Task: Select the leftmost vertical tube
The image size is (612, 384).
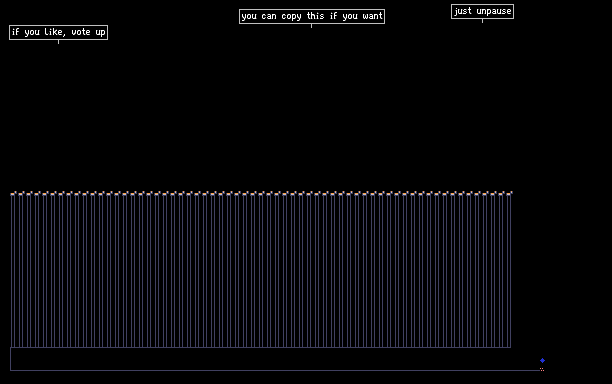Action: [x=13, y=271]
